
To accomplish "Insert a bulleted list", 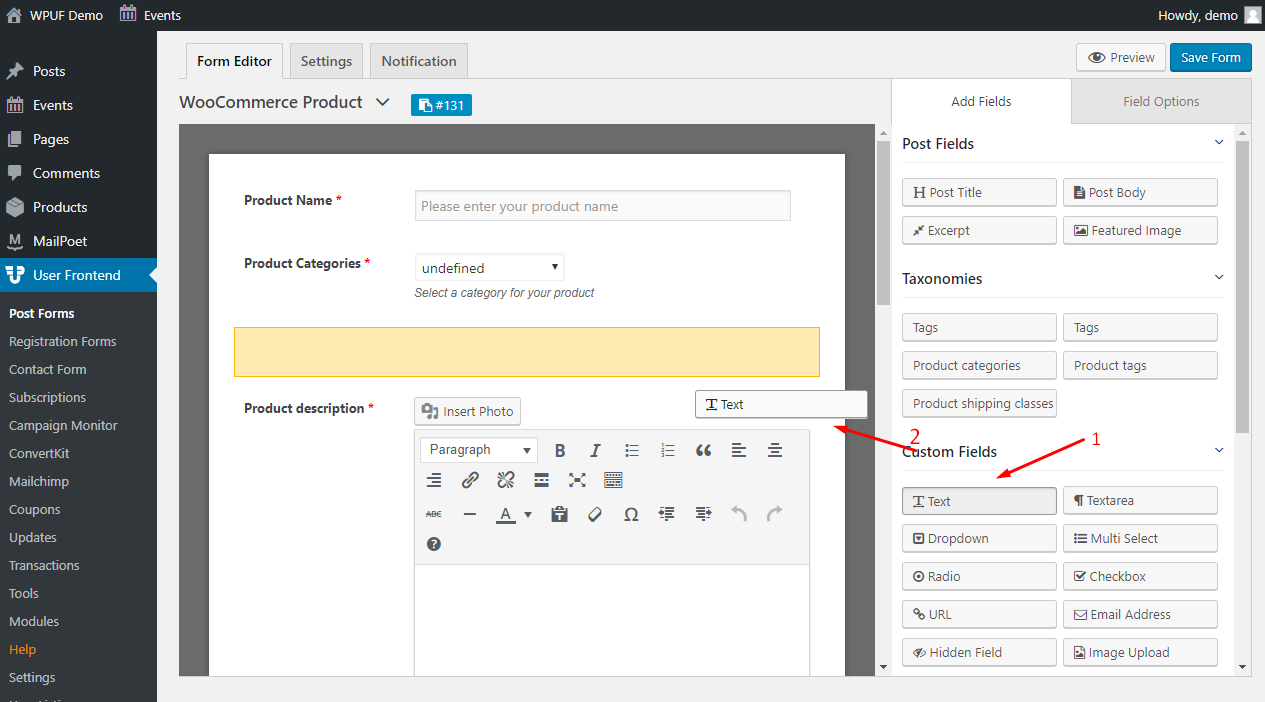I will (x=632, y=450).
